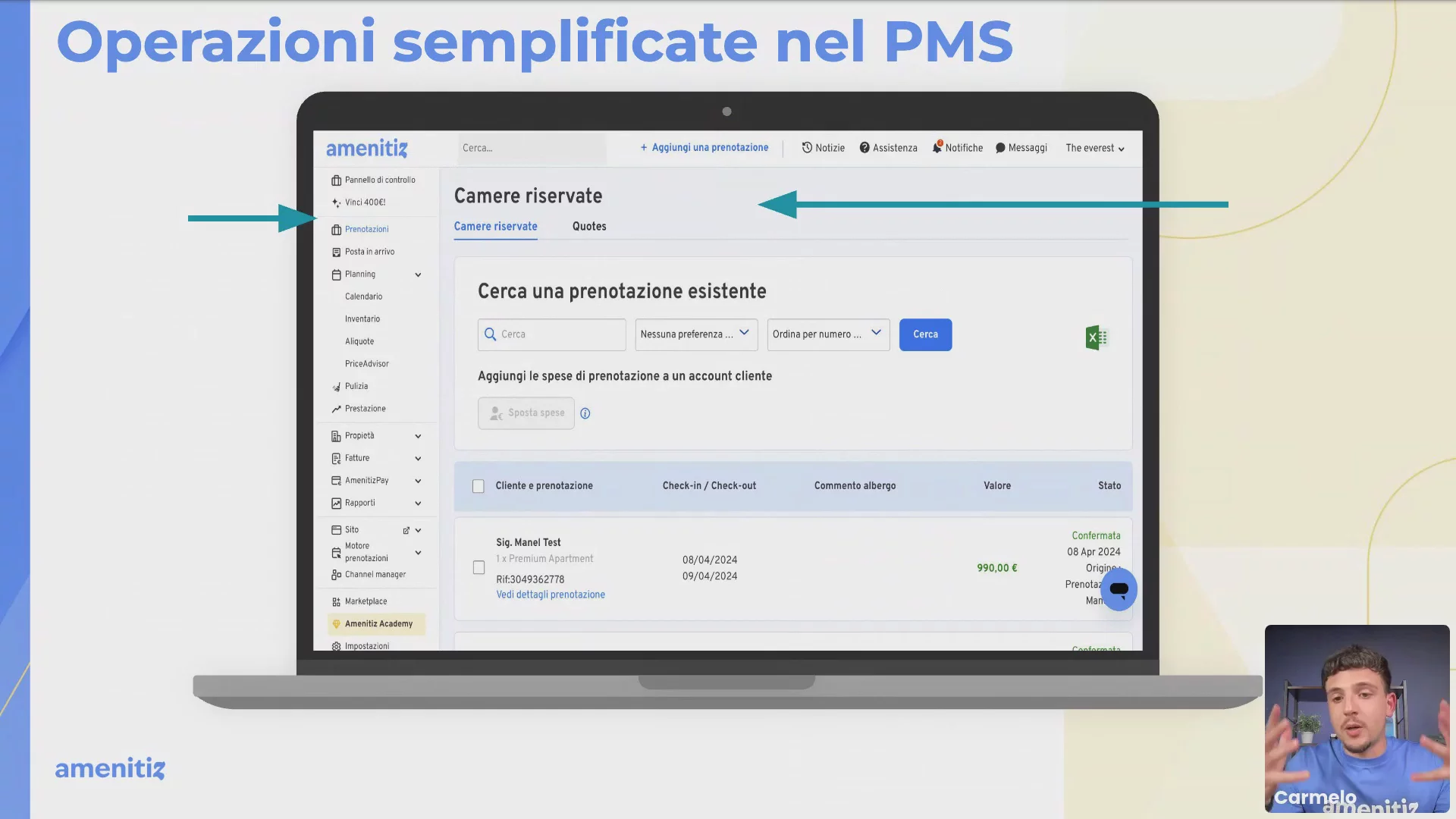Click the Amenitiz Academy diamond icon
The image size is (1456, 819).
click(336, 624)
